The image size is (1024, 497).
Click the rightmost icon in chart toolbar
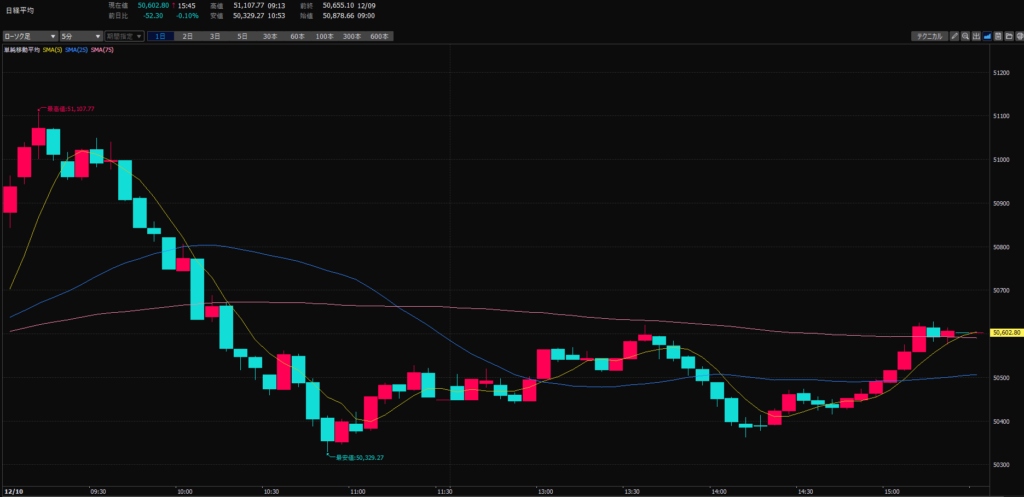[1019, 36]
